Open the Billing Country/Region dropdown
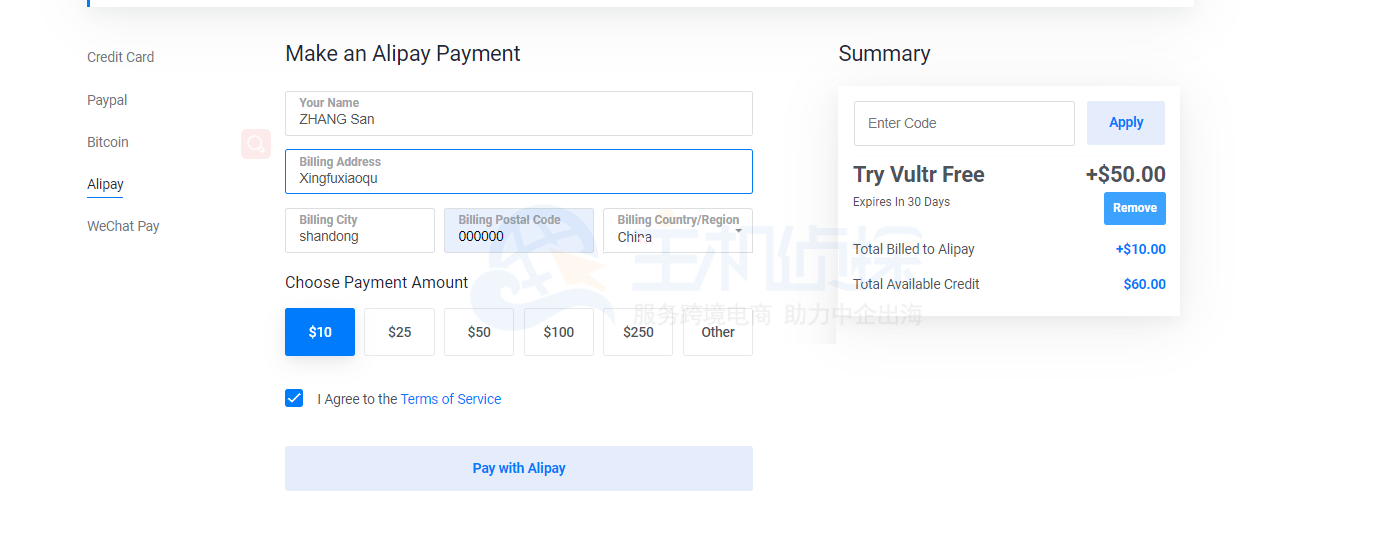This screenshot has width=1390, height=540. 677,231
